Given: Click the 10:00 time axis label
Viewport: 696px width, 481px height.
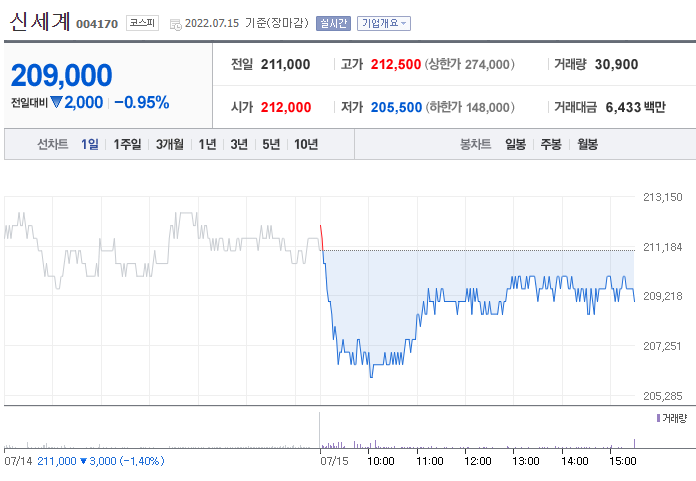Looking at the screenshot, I should [x=381, y=461].
